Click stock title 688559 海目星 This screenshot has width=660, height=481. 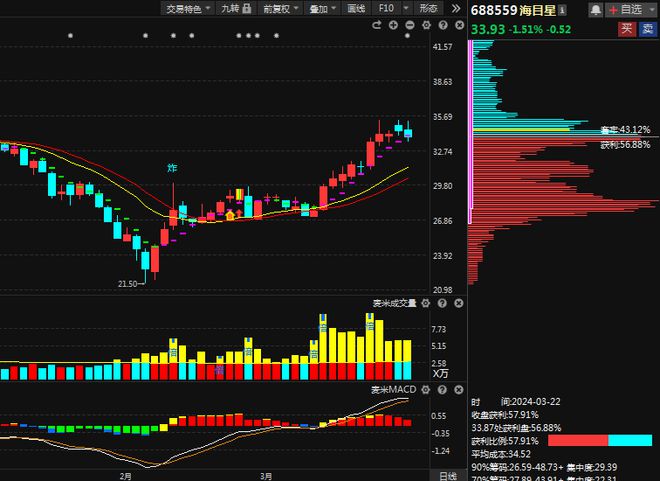pyautogui.click(x=513, y=10)
